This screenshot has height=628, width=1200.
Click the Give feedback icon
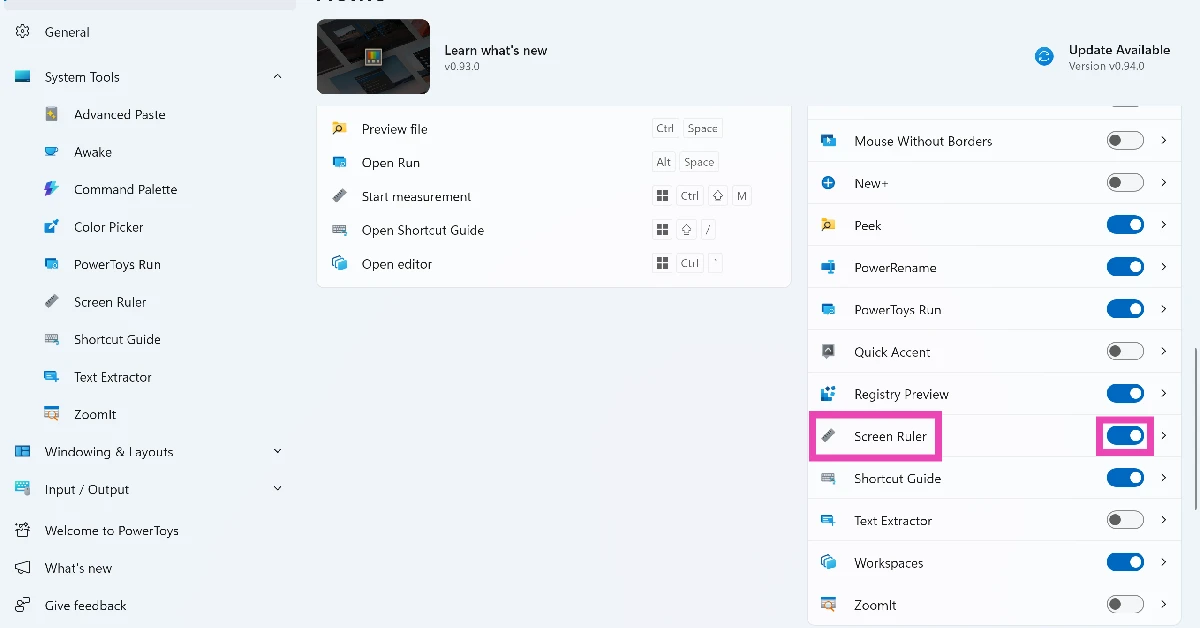[23, 605]
